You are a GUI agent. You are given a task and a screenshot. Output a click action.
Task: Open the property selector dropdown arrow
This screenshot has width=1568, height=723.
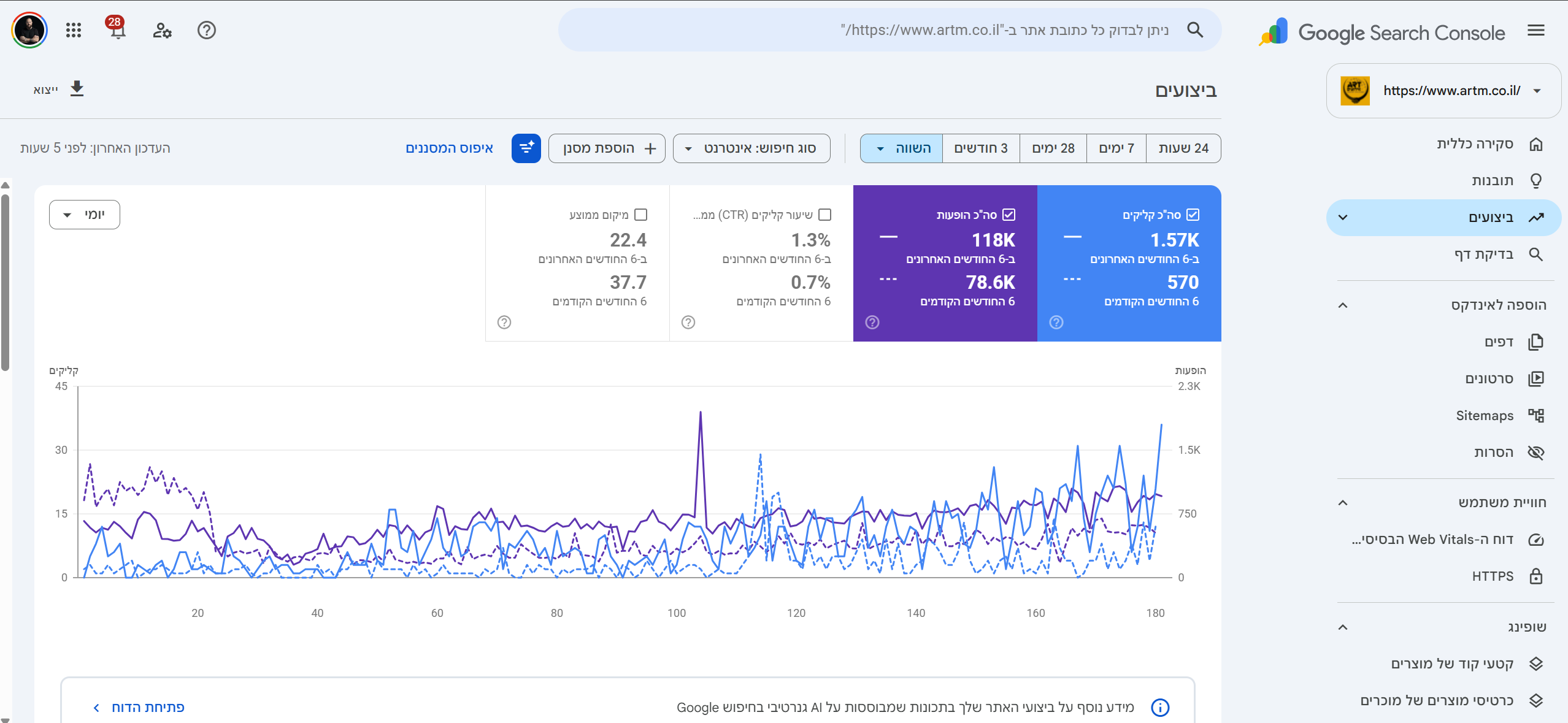[1537, 91]
